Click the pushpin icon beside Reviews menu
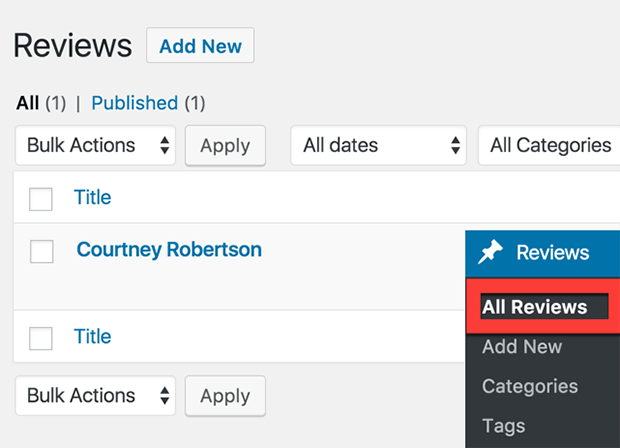Screen dimensions: 620x448 point(490,252)
